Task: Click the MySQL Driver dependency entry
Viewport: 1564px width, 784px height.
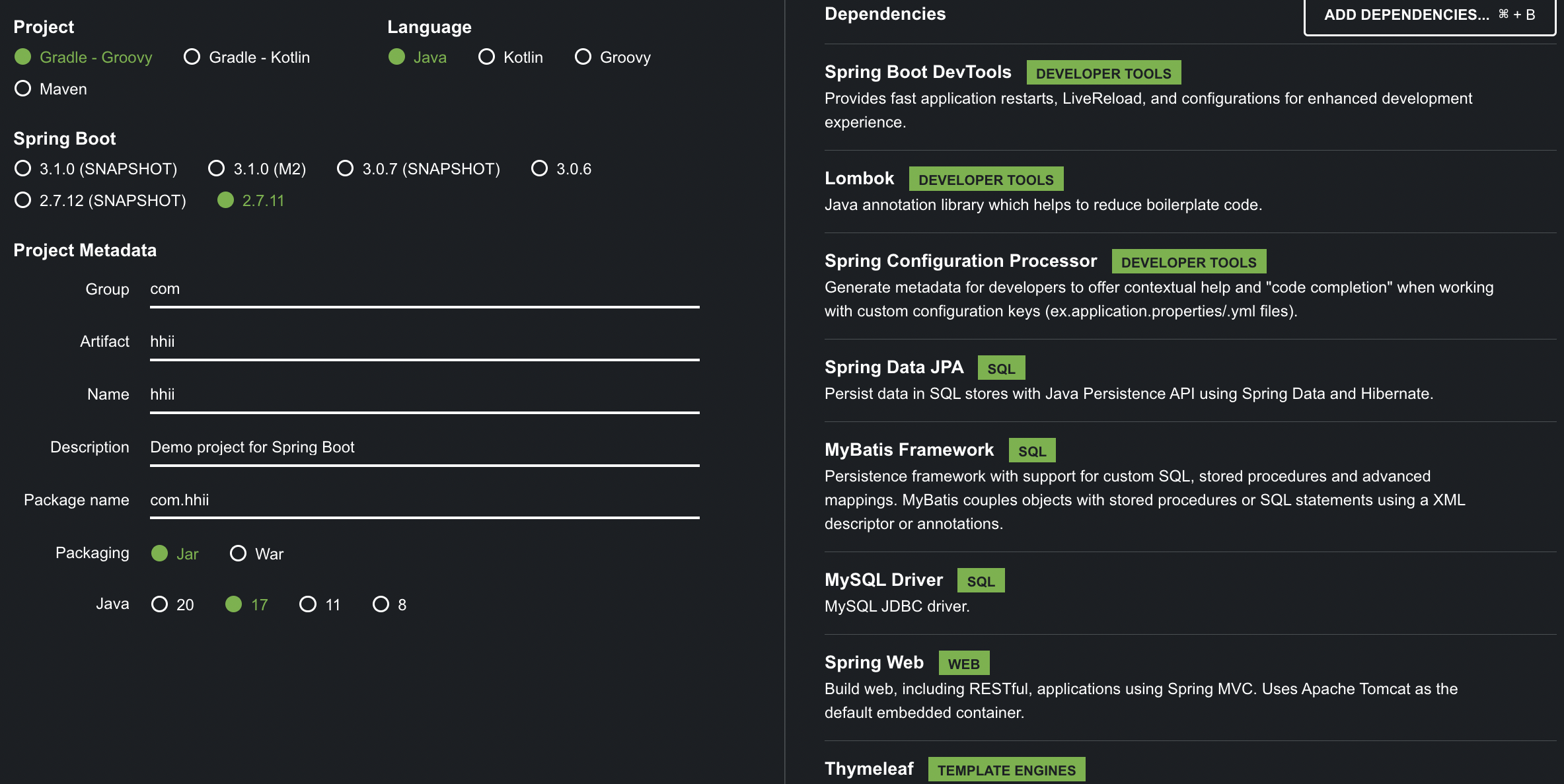Action: (x=883, y=580)
